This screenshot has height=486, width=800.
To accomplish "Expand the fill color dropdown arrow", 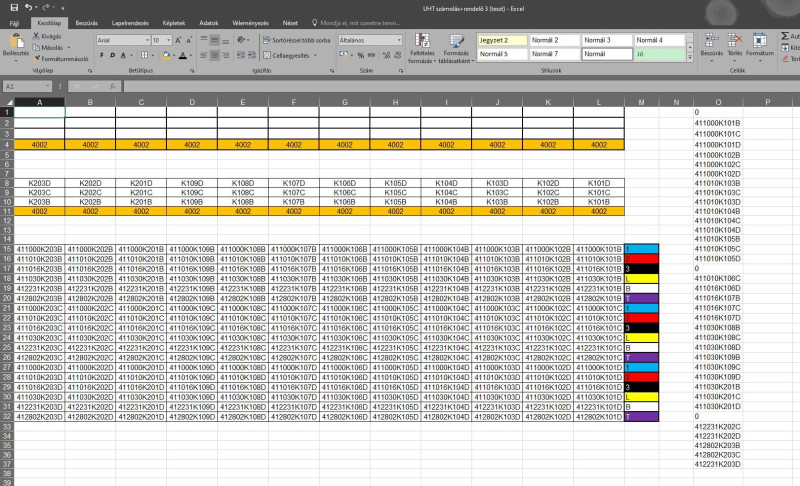I will click(x=173, y=55).
